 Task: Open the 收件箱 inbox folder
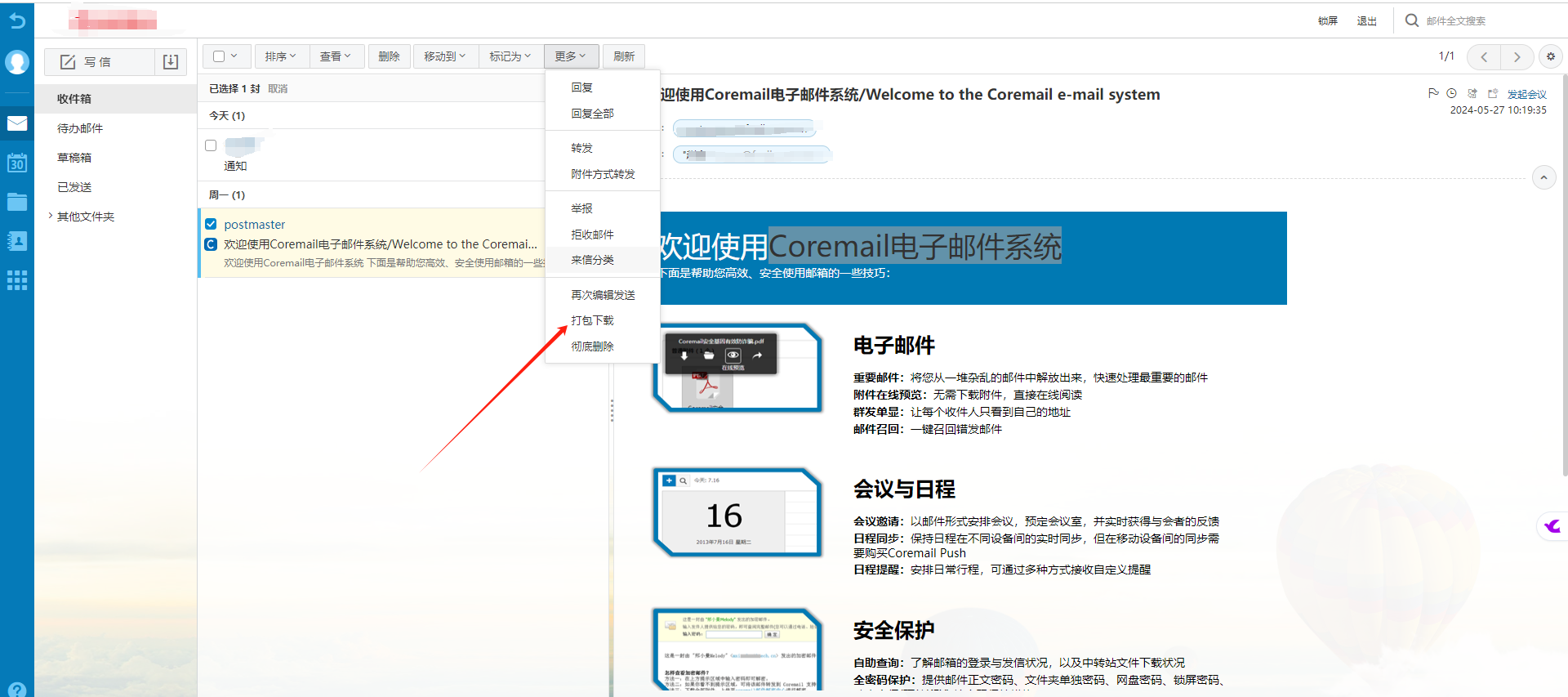[x=116, y=99]
